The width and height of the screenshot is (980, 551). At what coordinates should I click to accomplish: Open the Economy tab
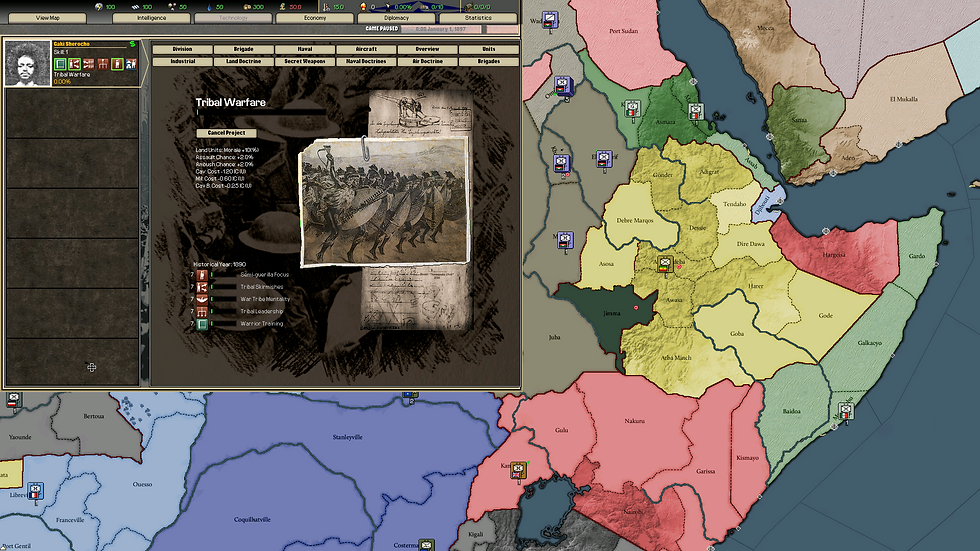pyautogui.click(x=315, y=18)
